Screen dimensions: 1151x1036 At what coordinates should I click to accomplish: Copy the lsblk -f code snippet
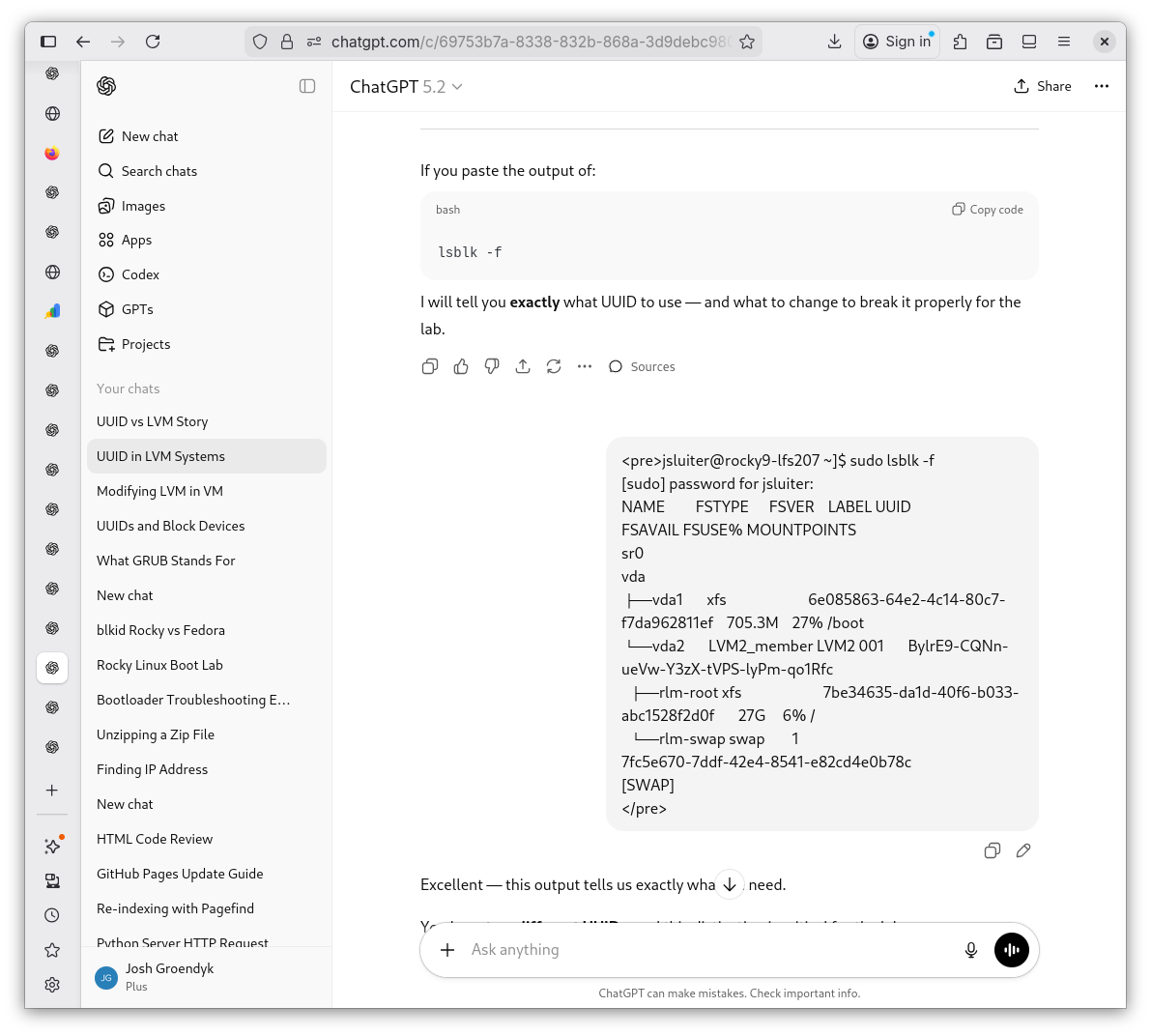click(986, 209)
